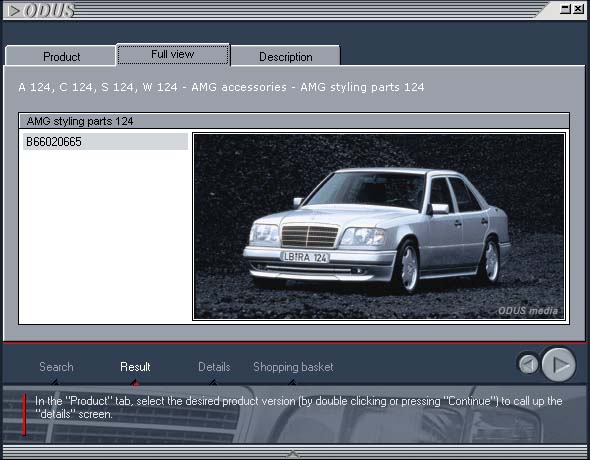Viewport: 590px width, 460px height.
Task: Click the silver Mercedes car image
Action: [379, 226]
